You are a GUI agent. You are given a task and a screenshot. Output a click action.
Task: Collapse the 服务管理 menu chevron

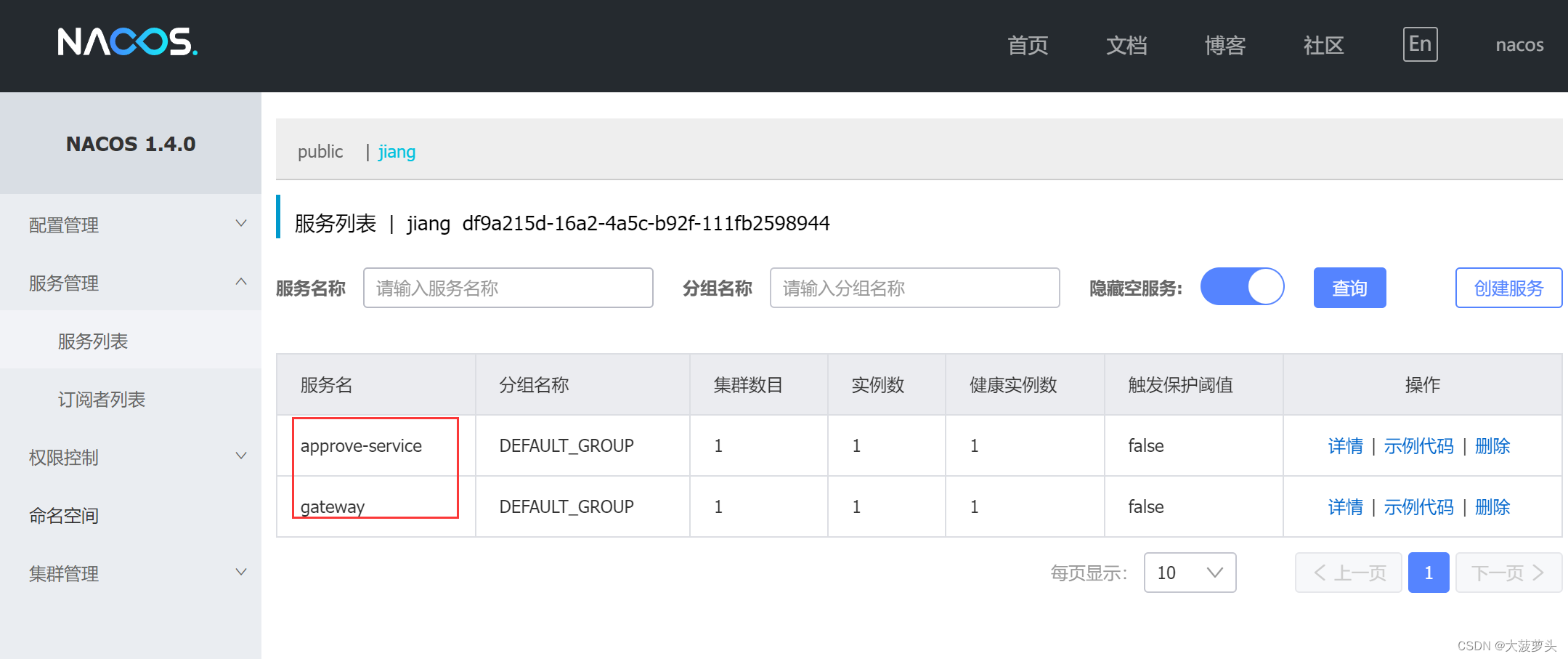pos(241,282)
